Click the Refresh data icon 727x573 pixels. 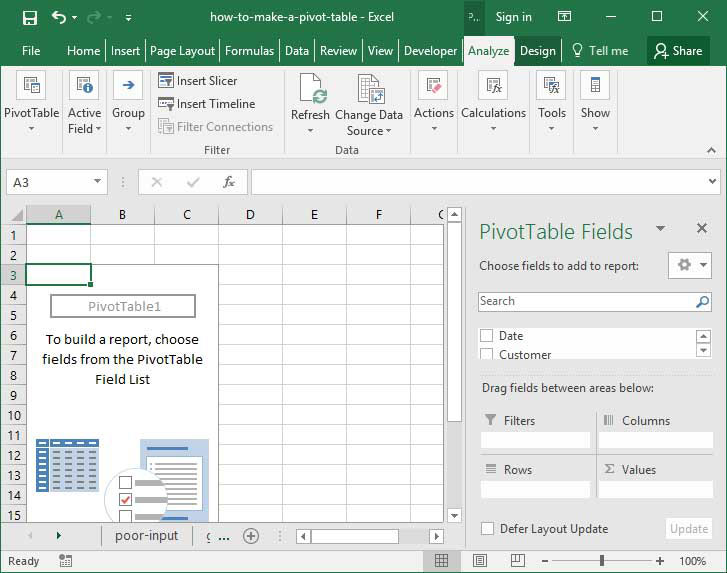311,88
